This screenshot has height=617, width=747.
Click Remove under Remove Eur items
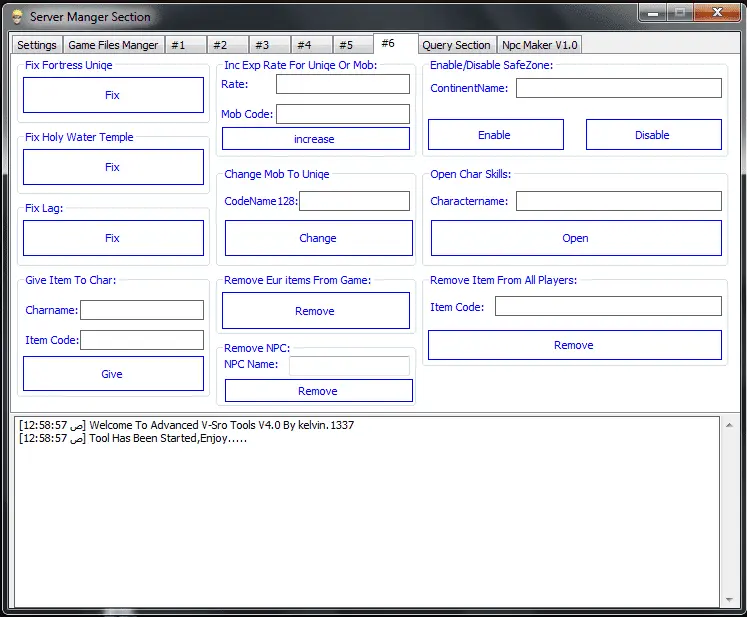pos(316,311)
